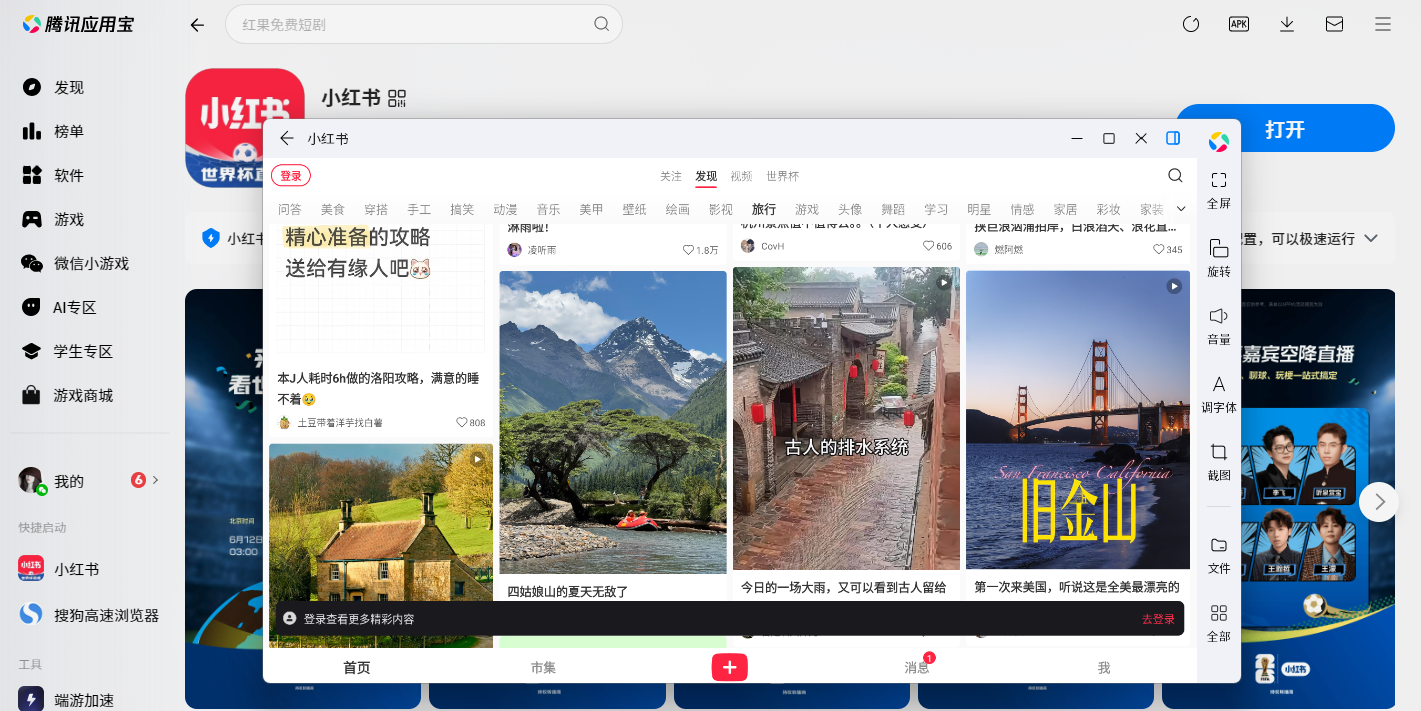Click the red plus post button

[730, 667]
